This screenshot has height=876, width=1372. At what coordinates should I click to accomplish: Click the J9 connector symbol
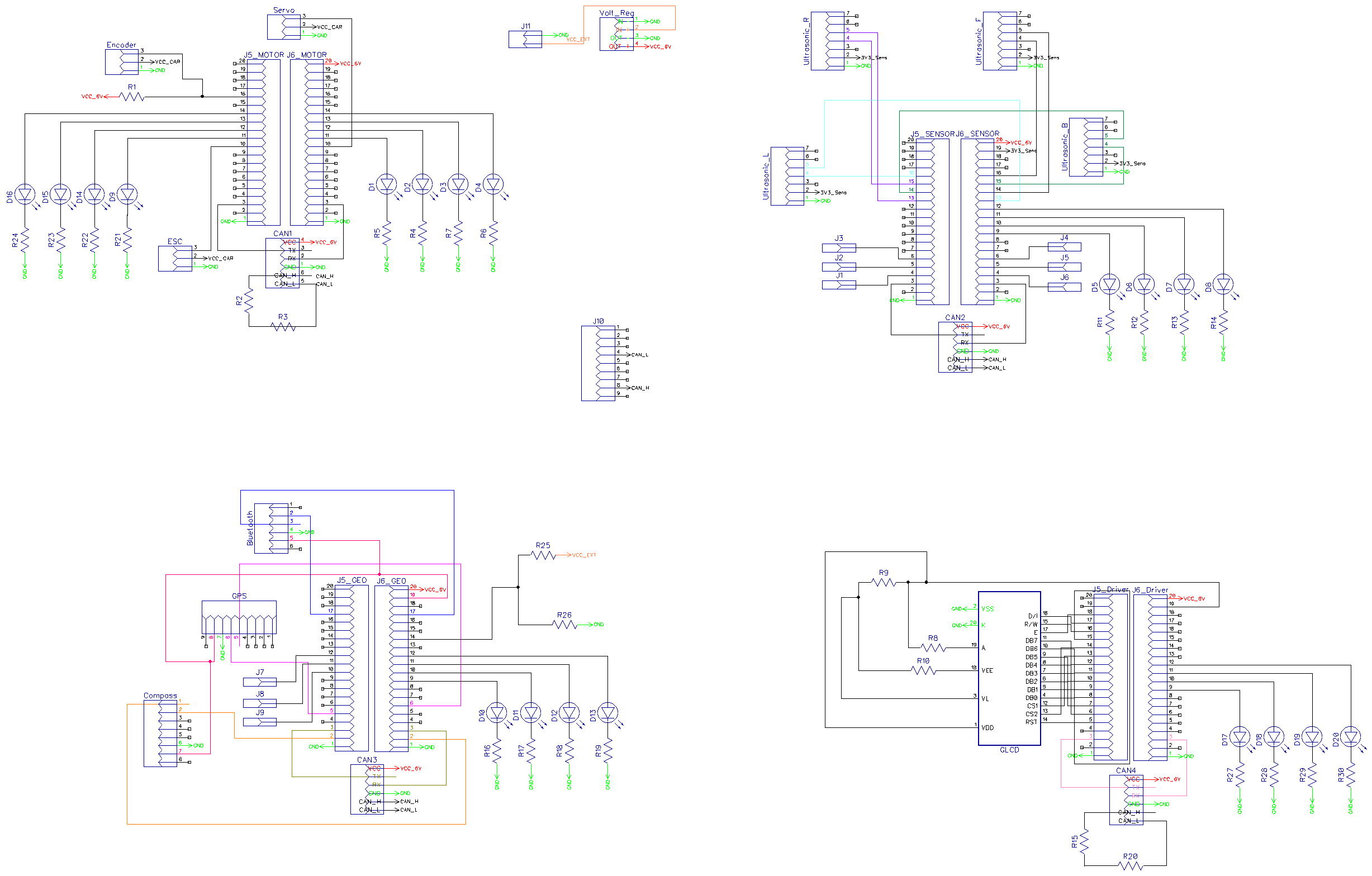tap(260, 722)
